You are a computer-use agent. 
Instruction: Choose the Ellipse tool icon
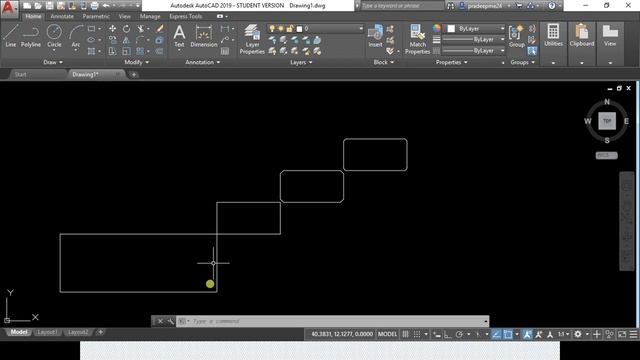click(91, 40)
